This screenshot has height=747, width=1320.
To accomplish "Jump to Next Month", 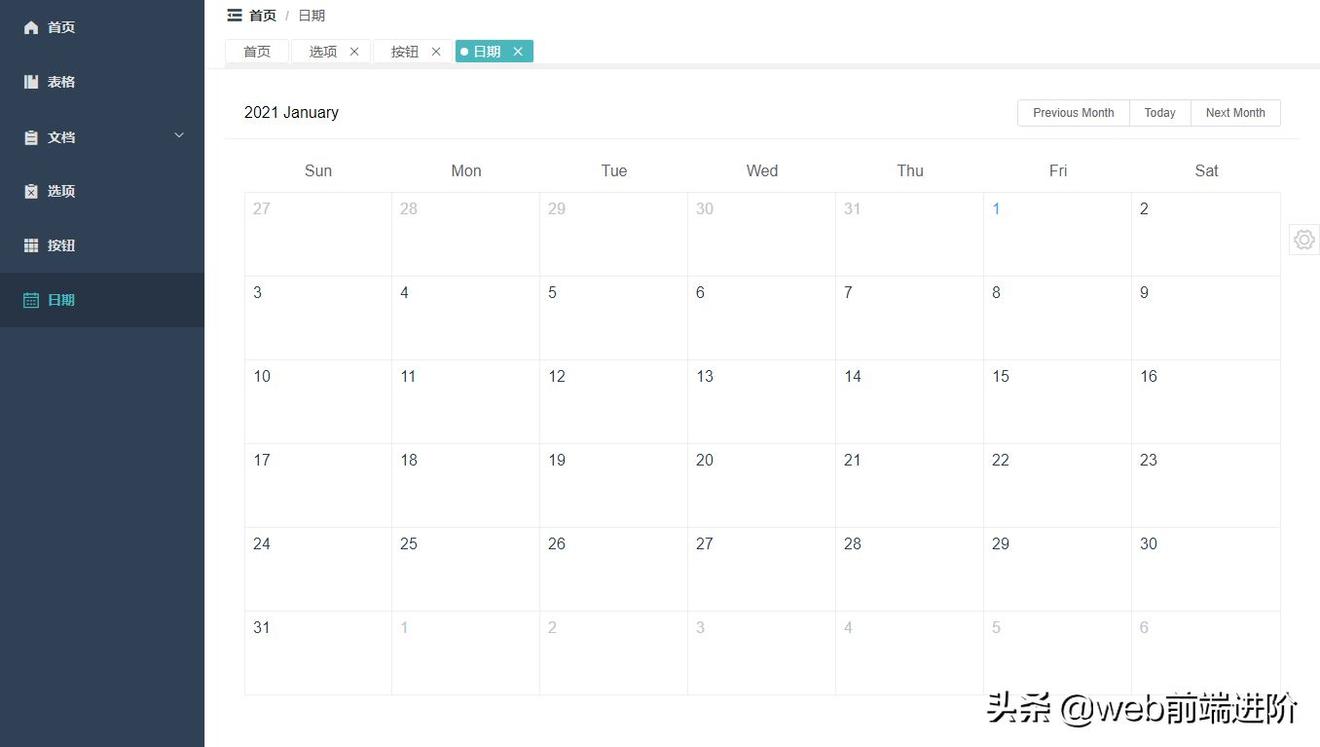I will (x=1235, y=113).
